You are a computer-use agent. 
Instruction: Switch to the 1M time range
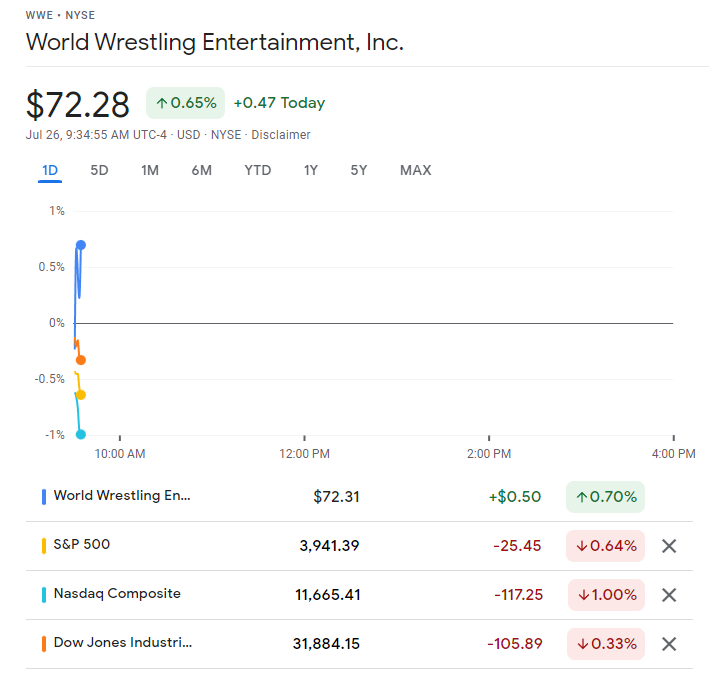pos(150,171)
